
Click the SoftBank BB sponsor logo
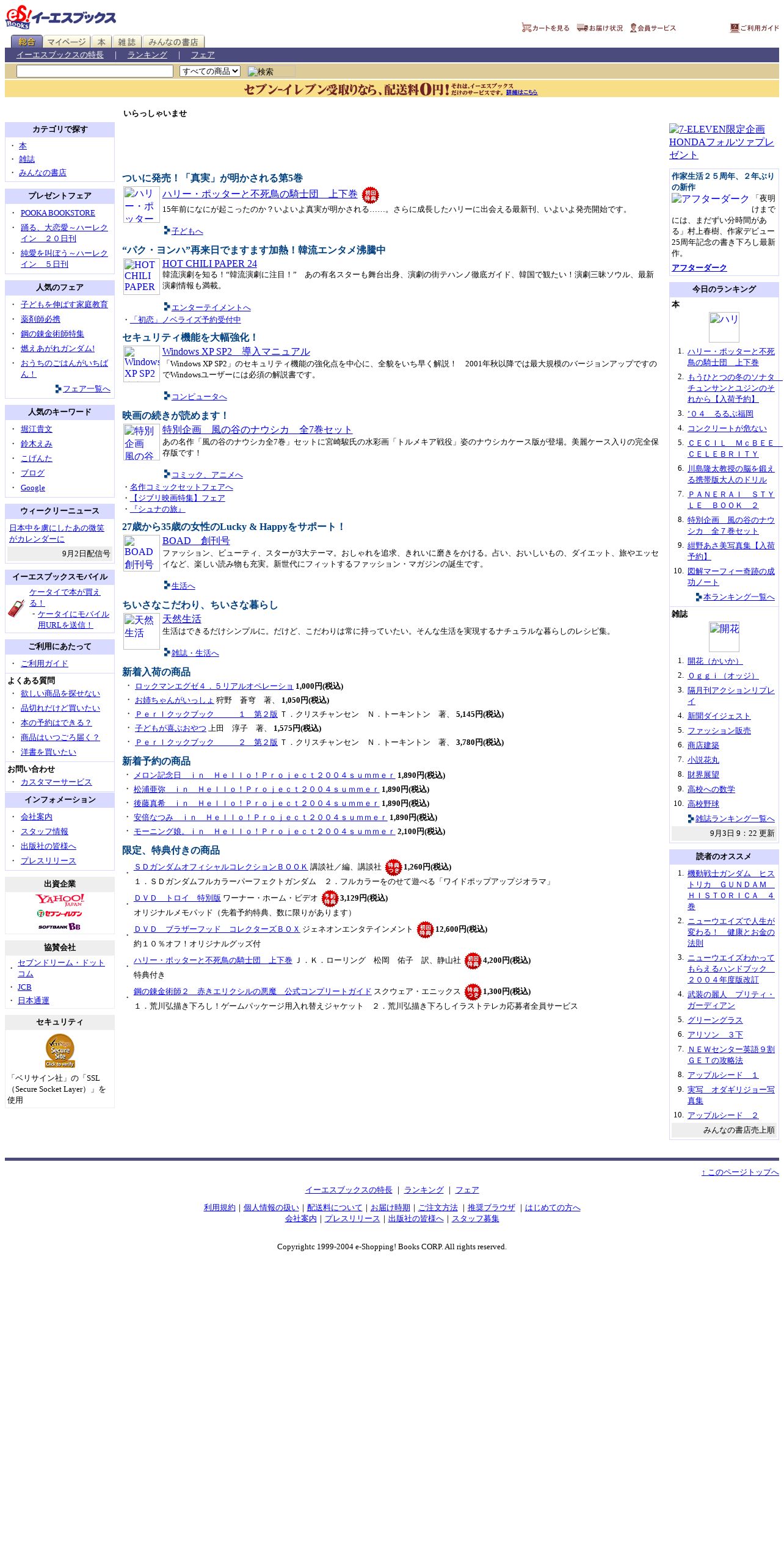60,926
